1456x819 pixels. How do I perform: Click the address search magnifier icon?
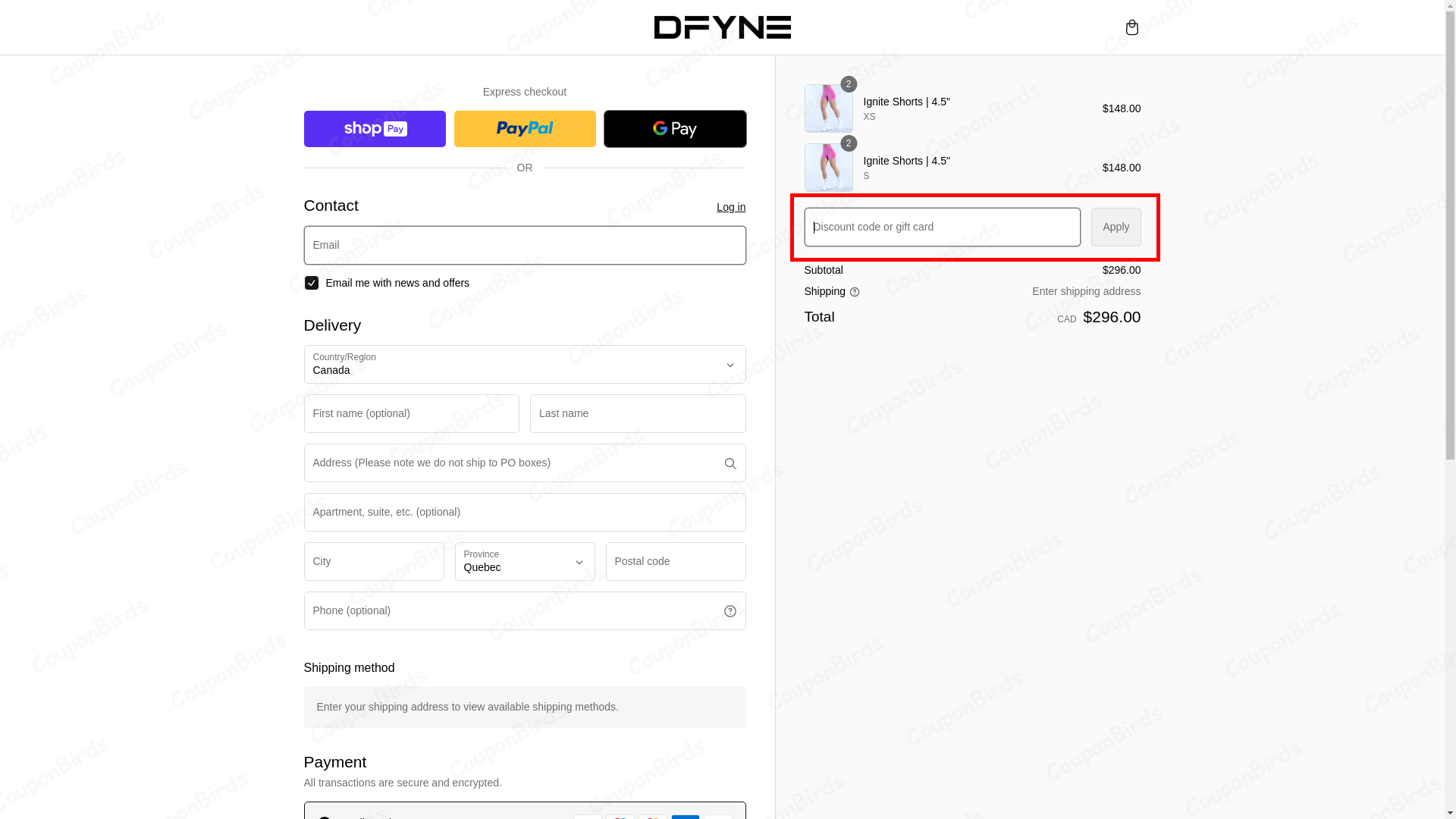click(730, 463)
